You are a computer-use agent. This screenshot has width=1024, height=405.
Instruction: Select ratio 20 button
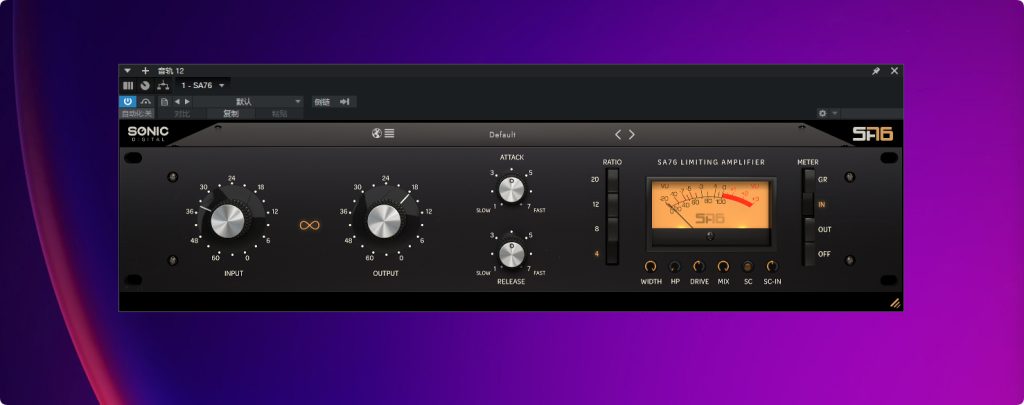pyautogui.click(x=612, y=180)
